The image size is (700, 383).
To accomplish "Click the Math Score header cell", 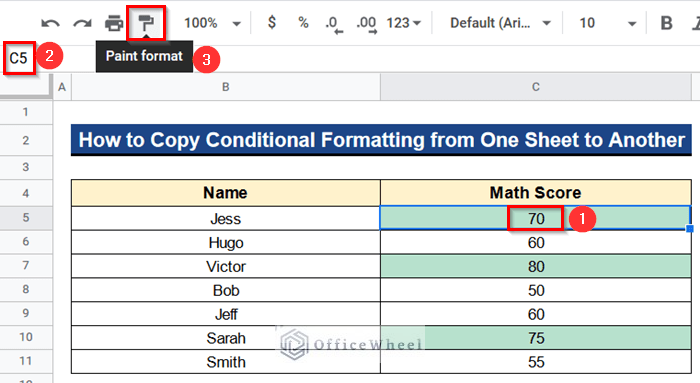I will pyautogui.click(x=536, y=193).
